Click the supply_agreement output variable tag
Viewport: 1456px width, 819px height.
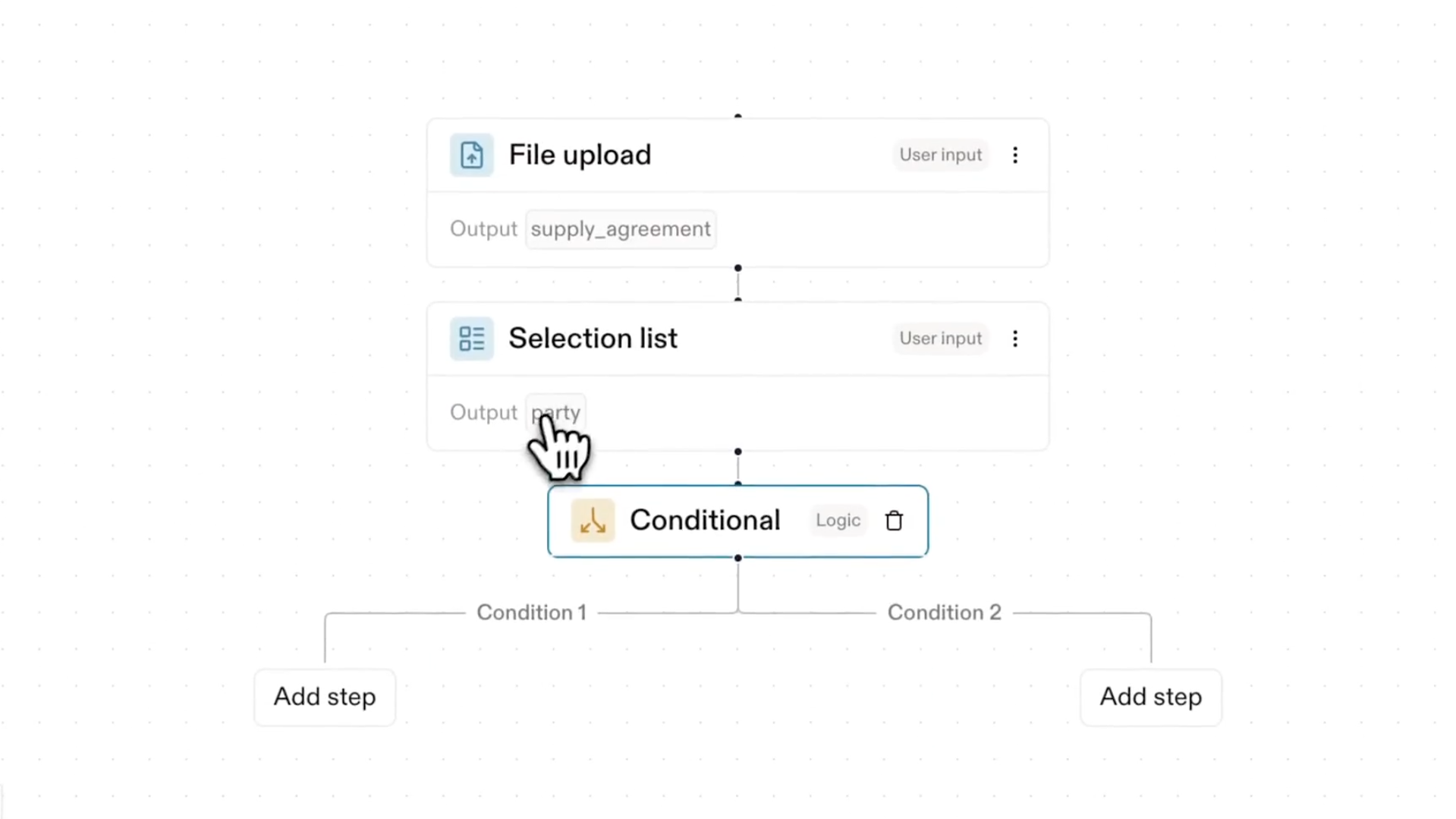(620, 229)
